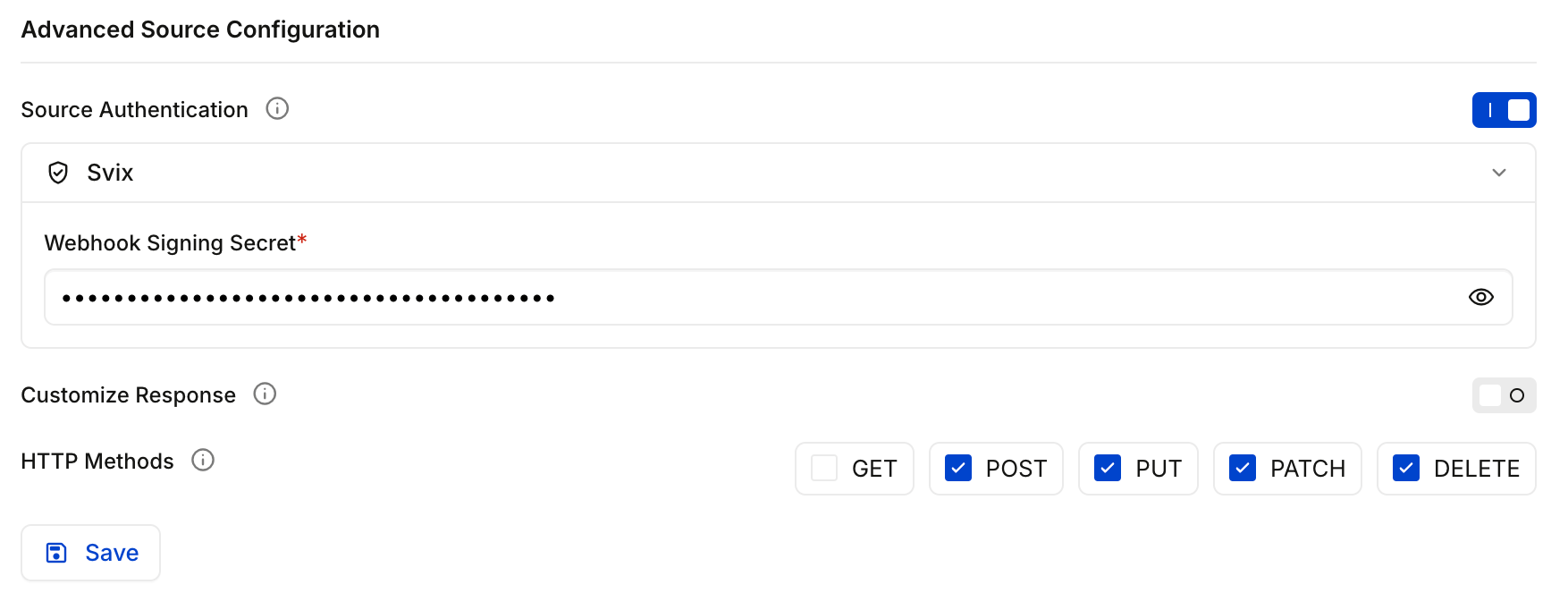Click the shield icon beside Svix

59,173
